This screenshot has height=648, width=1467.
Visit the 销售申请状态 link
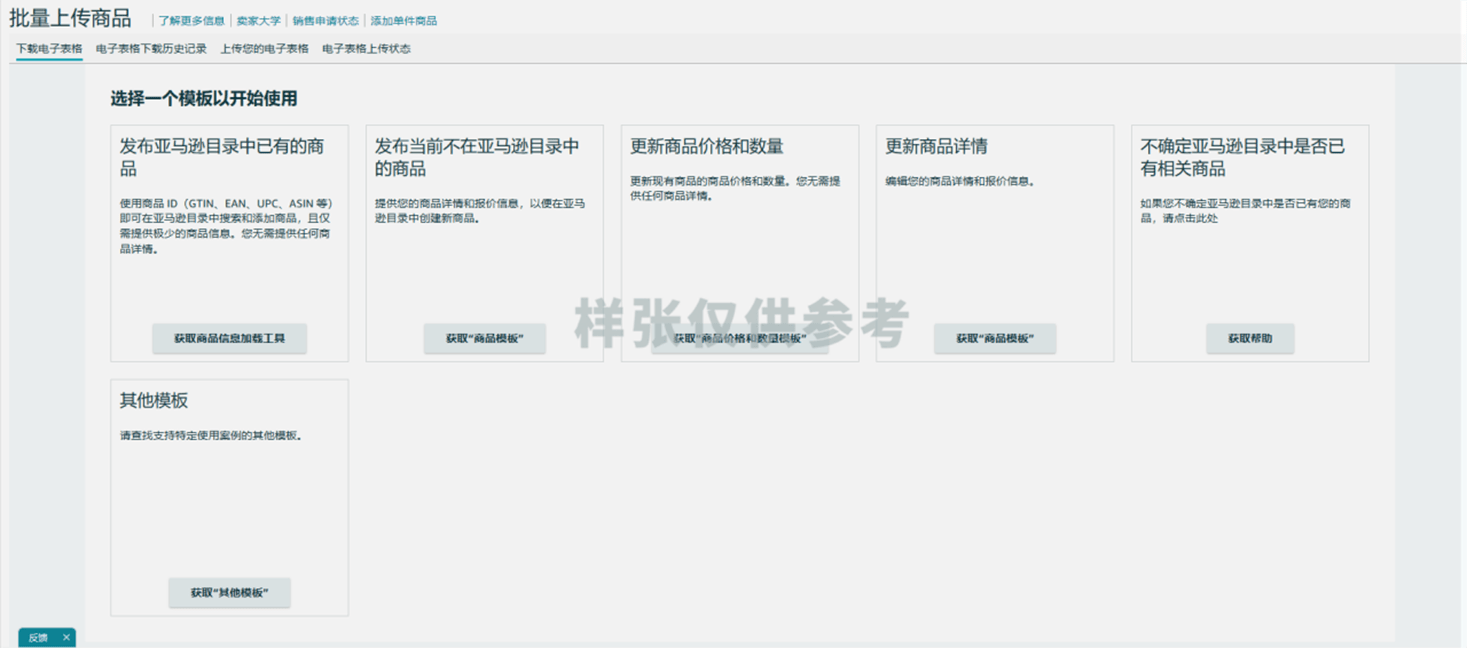[325, 21]
